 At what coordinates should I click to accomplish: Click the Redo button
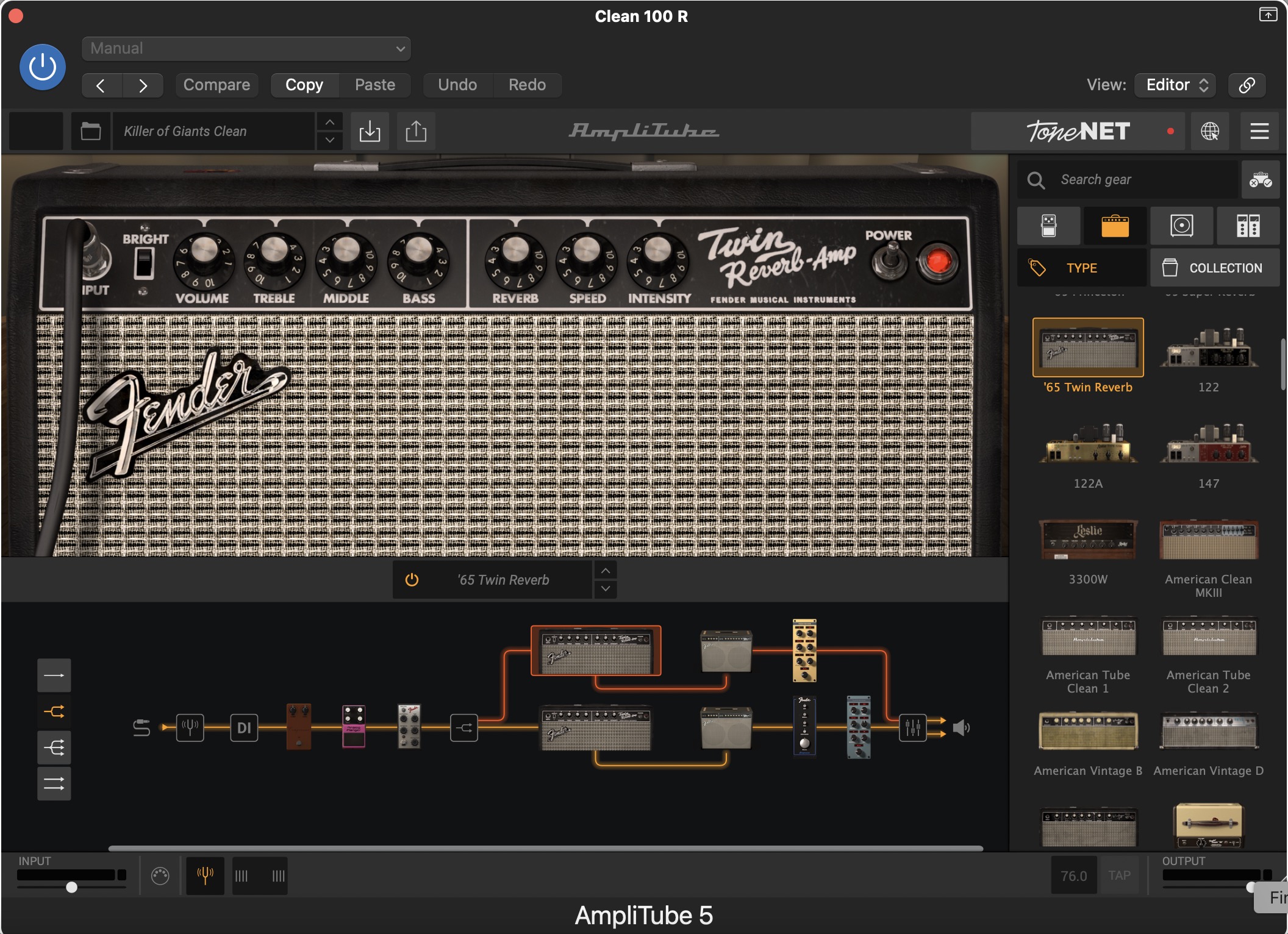click(528, 85)
